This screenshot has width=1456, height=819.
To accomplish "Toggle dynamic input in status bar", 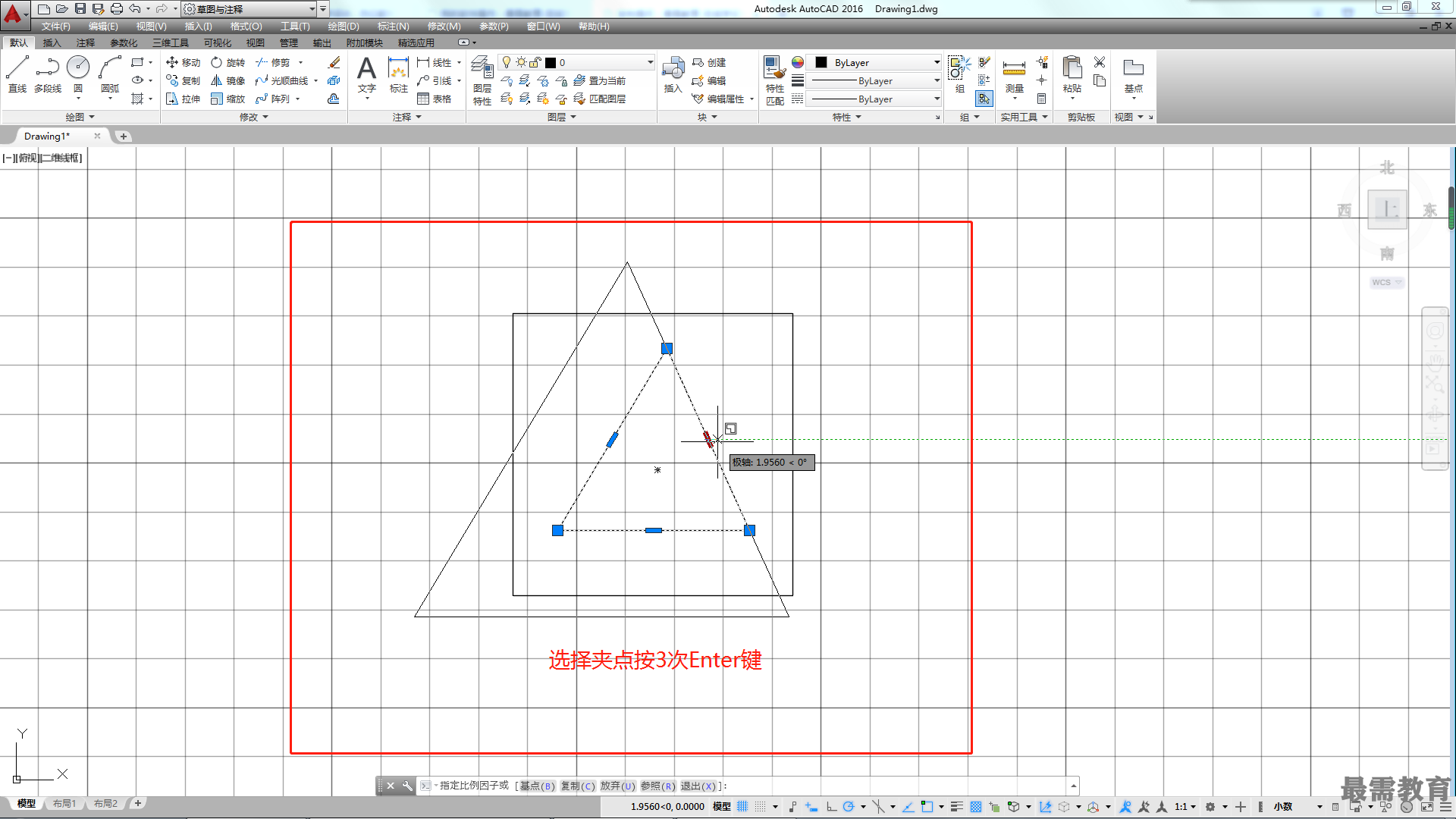I will [x=811, y=806].
